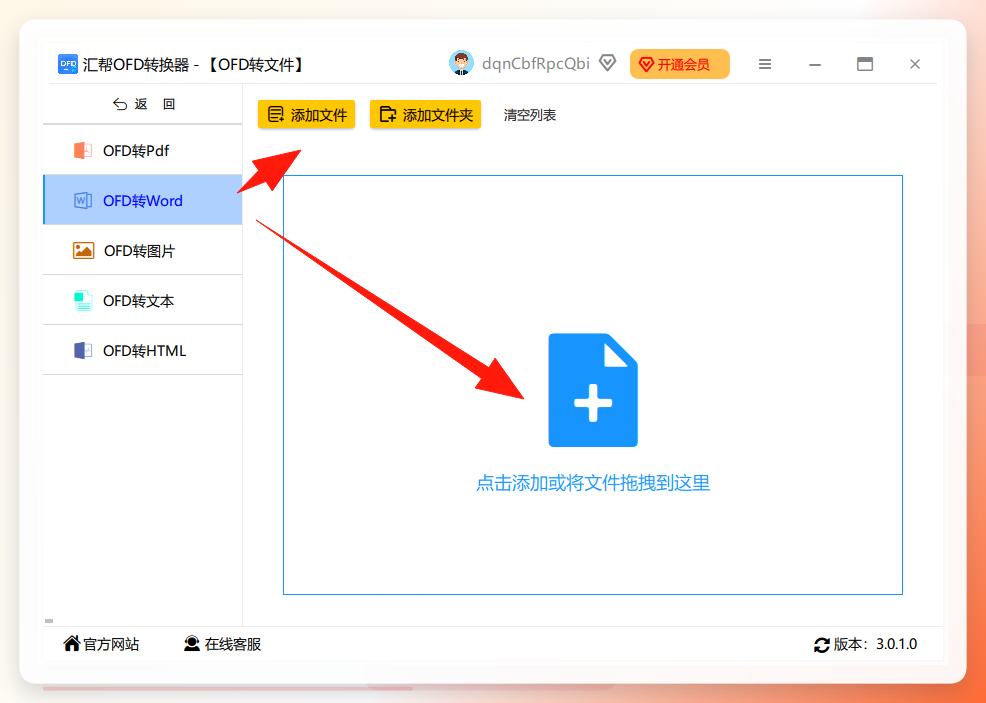Minimize the OFD converter window
The width and height of the screenshot is (986, 703).
[815, 64]
